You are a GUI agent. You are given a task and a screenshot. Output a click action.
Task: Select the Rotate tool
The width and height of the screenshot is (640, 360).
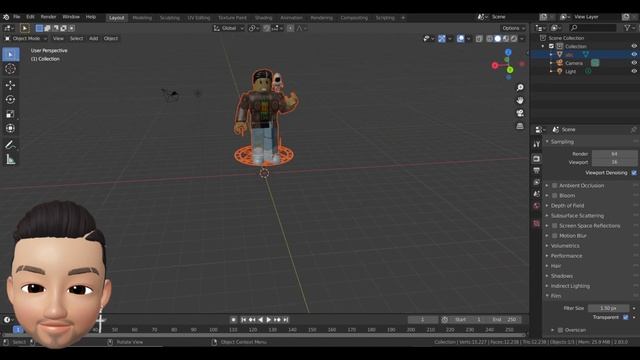point(11,99)
